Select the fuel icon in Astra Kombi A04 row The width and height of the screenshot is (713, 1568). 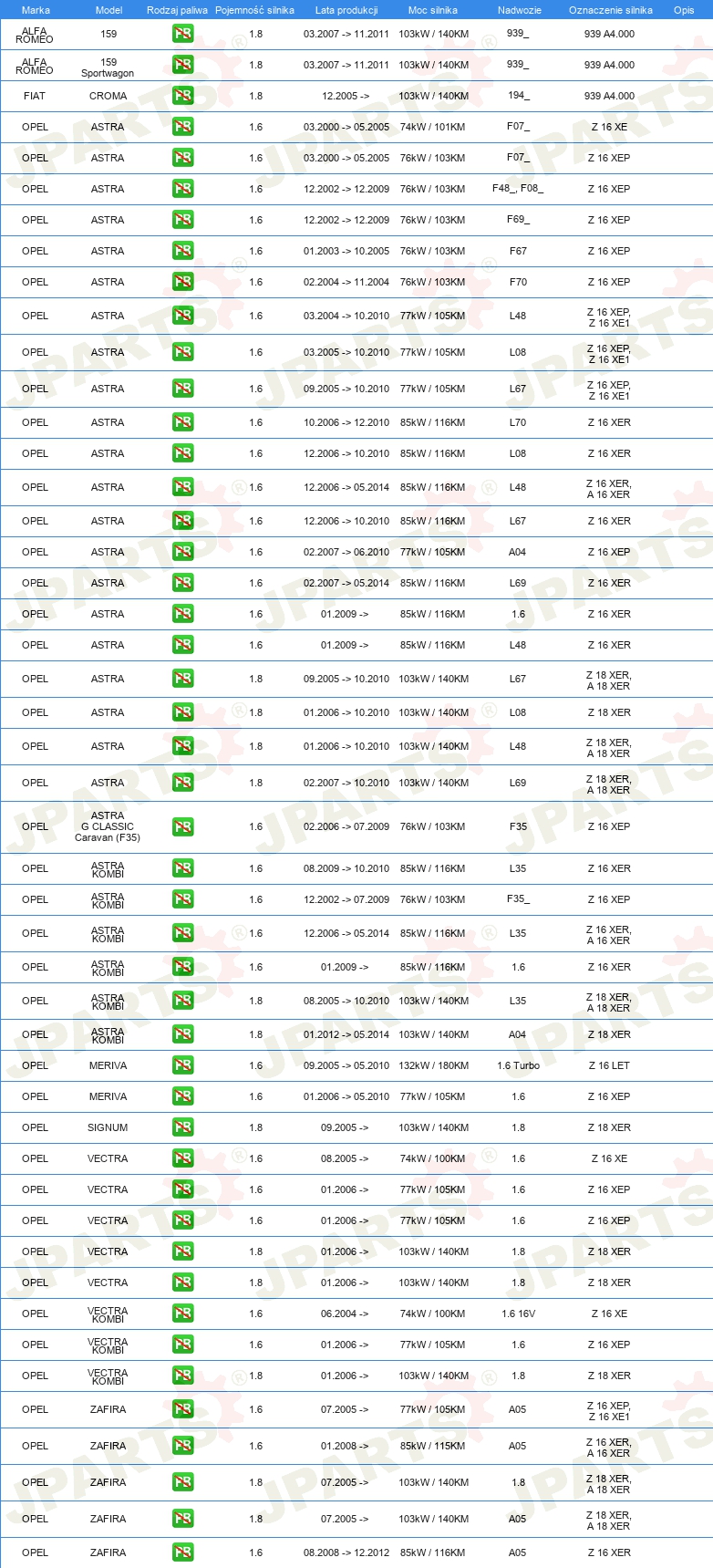click(x=182, y=1034)
